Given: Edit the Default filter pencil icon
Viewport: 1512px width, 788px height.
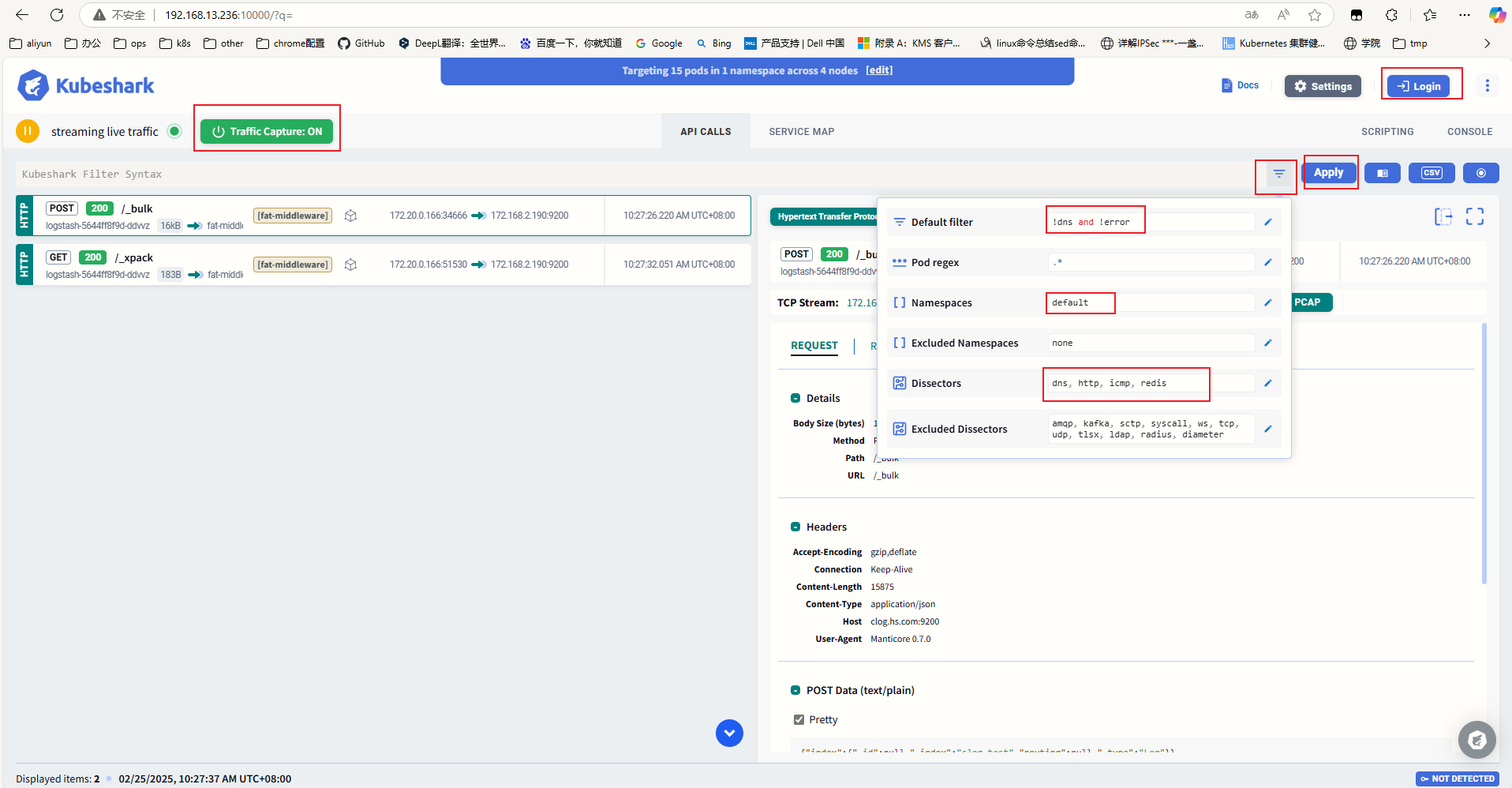Looking at the screenshot, I should coord(1268,222).
